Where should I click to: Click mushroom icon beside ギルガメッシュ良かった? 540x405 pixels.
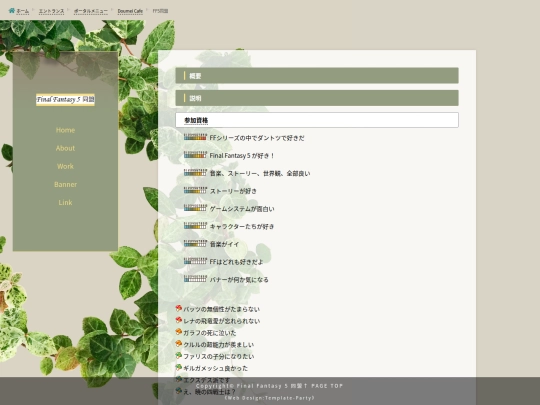[178, 367]
